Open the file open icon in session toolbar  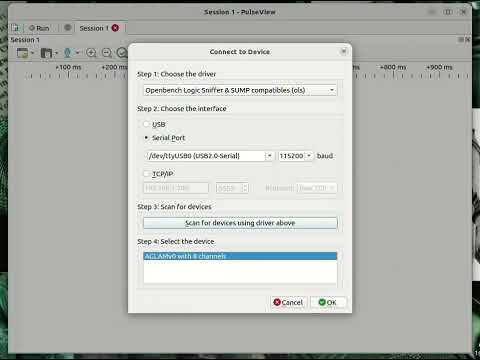click(x=22, y=53)
